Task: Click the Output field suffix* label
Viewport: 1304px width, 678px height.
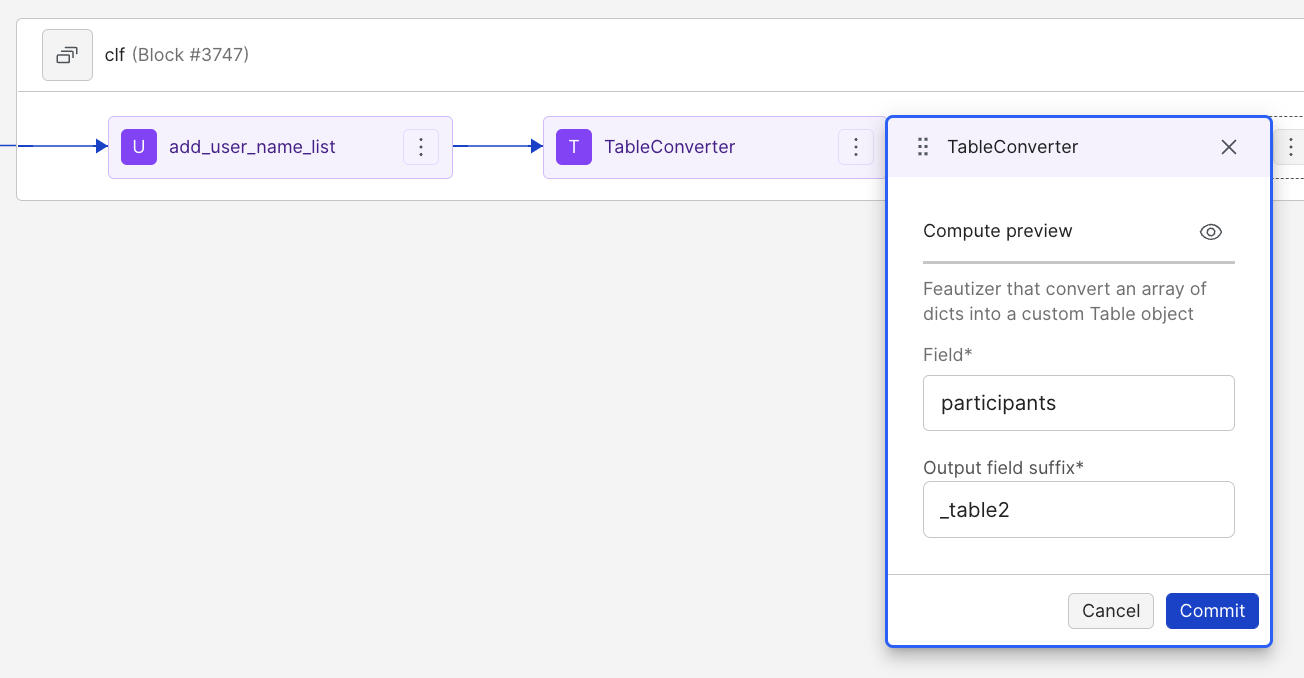Action: point(1004,467)
